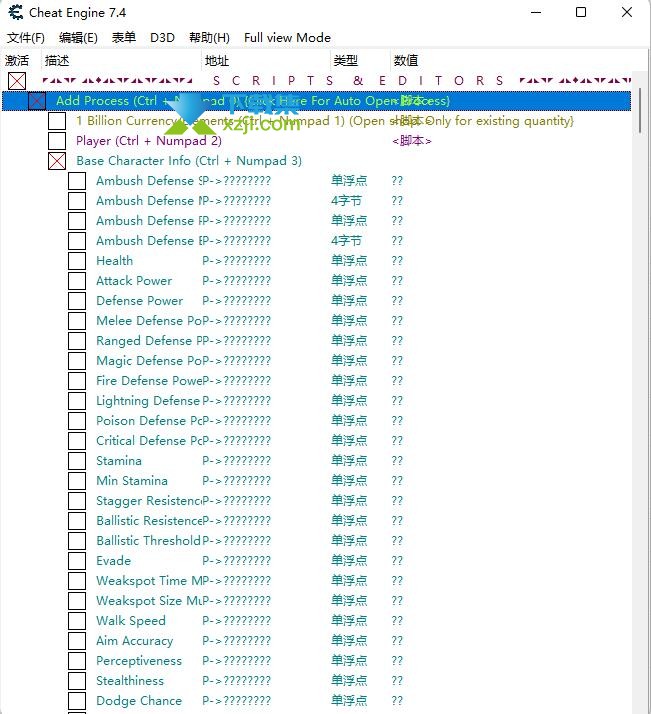Click the Cheat Engine title bar icon
This screenshot has width=651, height=714.
click(x=16, y=12)
